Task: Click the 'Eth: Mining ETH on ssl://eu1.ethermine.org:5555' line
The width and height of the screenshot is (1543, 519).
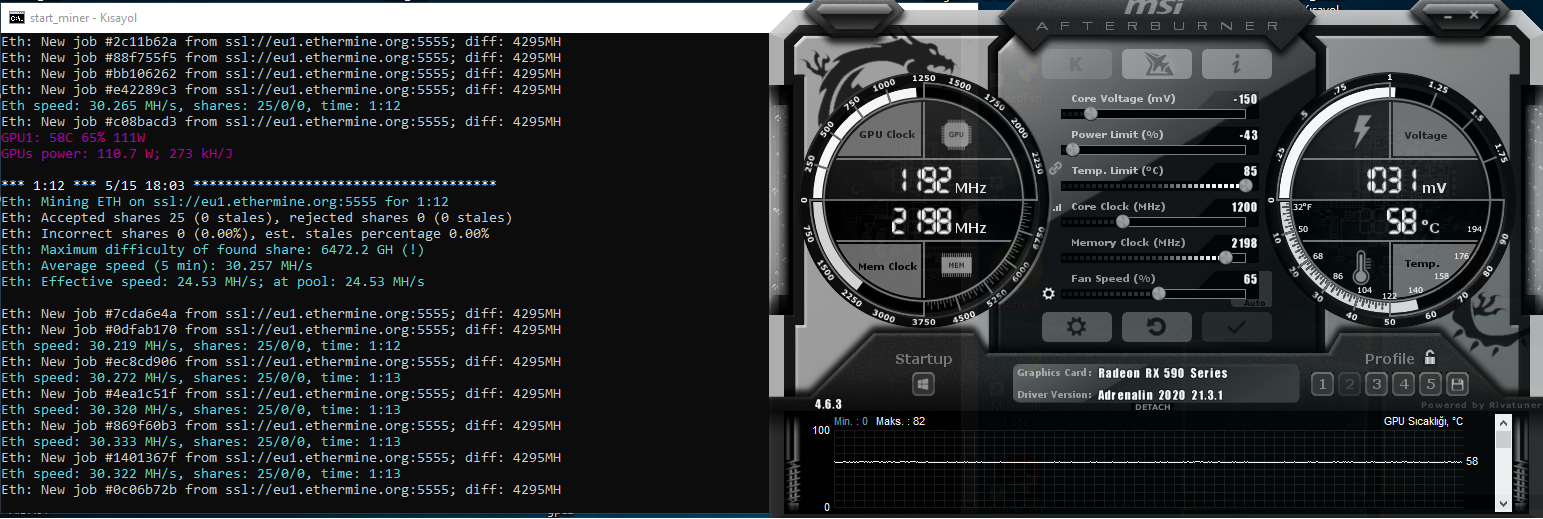Action: pos(225,202)
